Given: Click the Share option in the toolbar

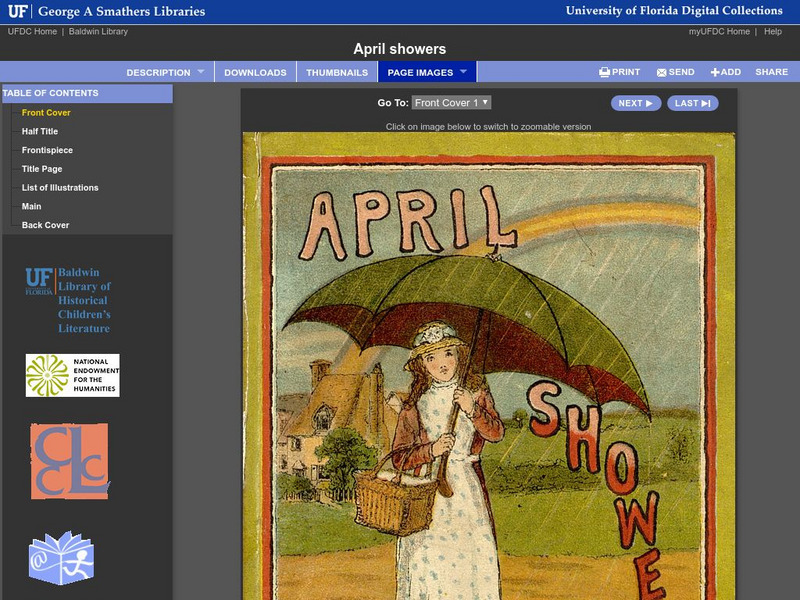Looking at the screenshot, I should click(x=774, y=71).
